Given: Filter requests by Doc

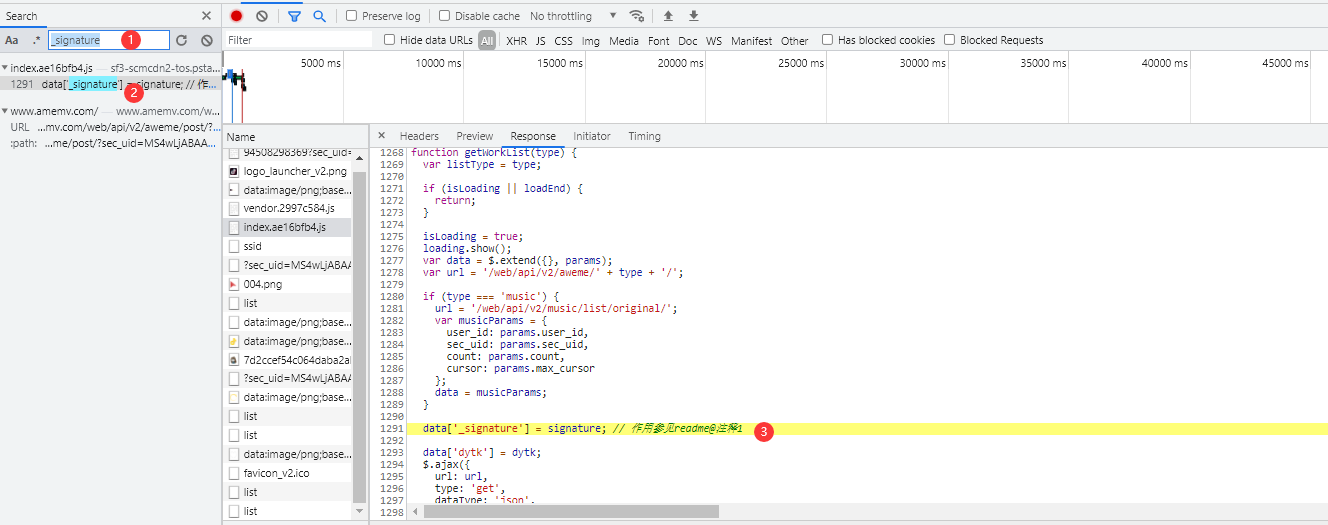Looking at the screenshot, I should tap(688, 40).
